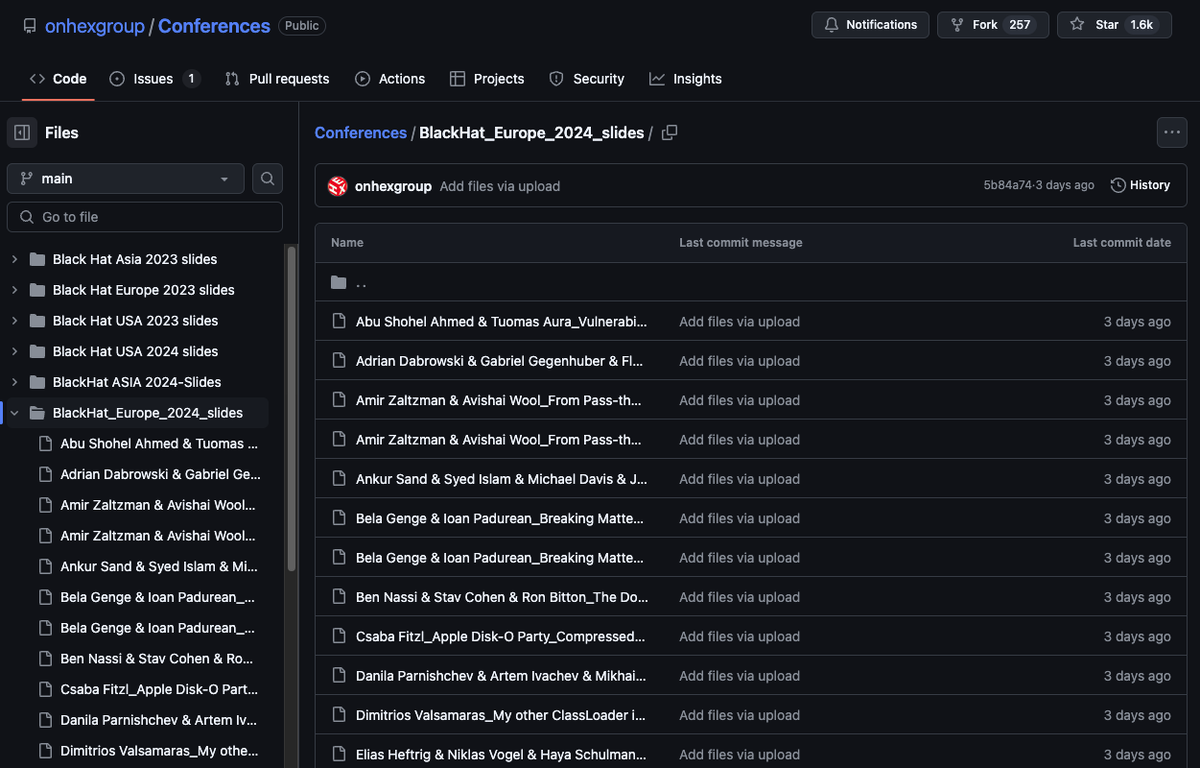Focus the Go to file input
The width and height of the screenshot is (1200, 768).
click(x=145, y=217)
